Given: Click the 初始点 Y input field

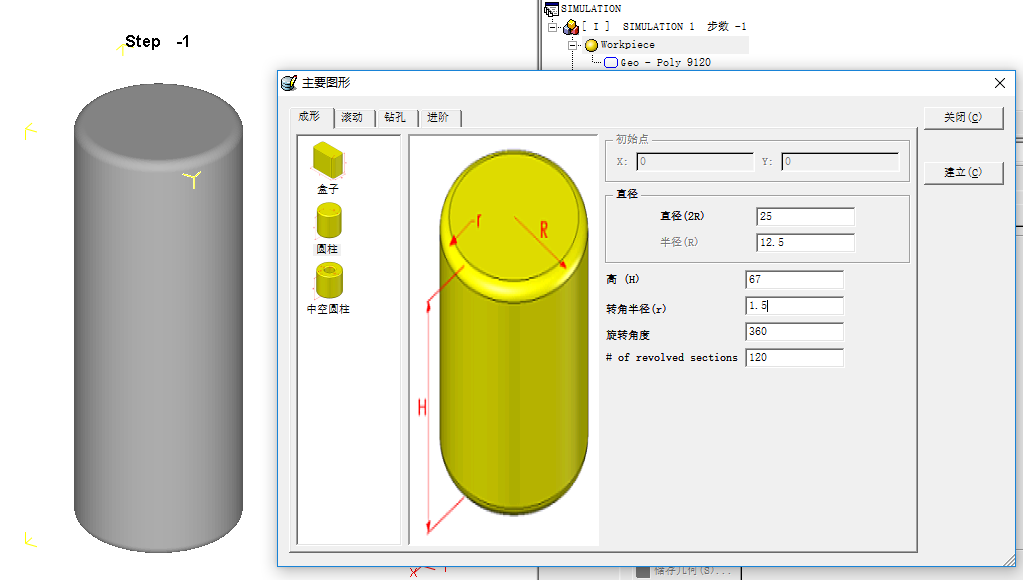Looking at the screenshot, I should tap(840, 161).
